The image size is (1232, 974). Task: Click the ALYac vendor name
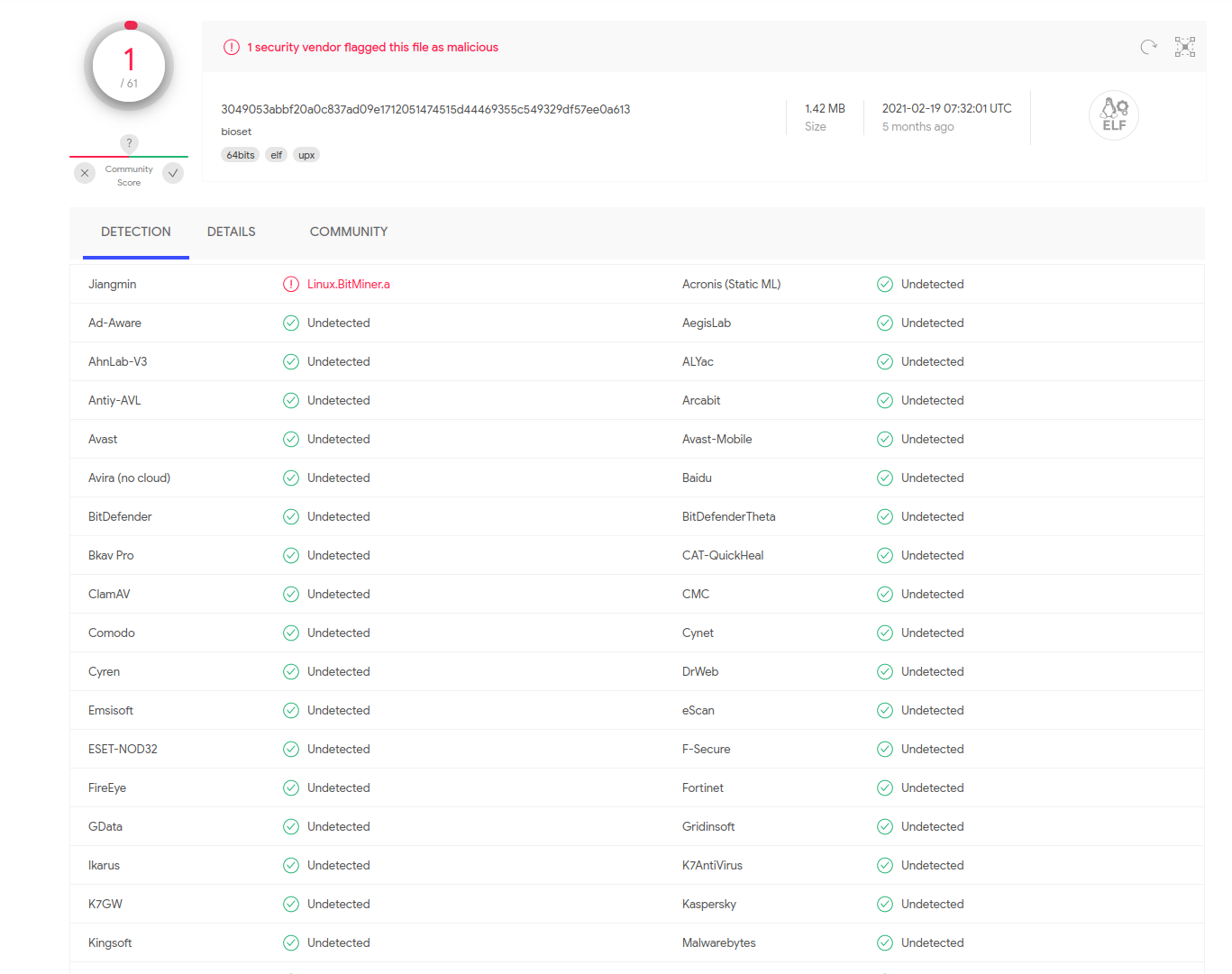698,361
